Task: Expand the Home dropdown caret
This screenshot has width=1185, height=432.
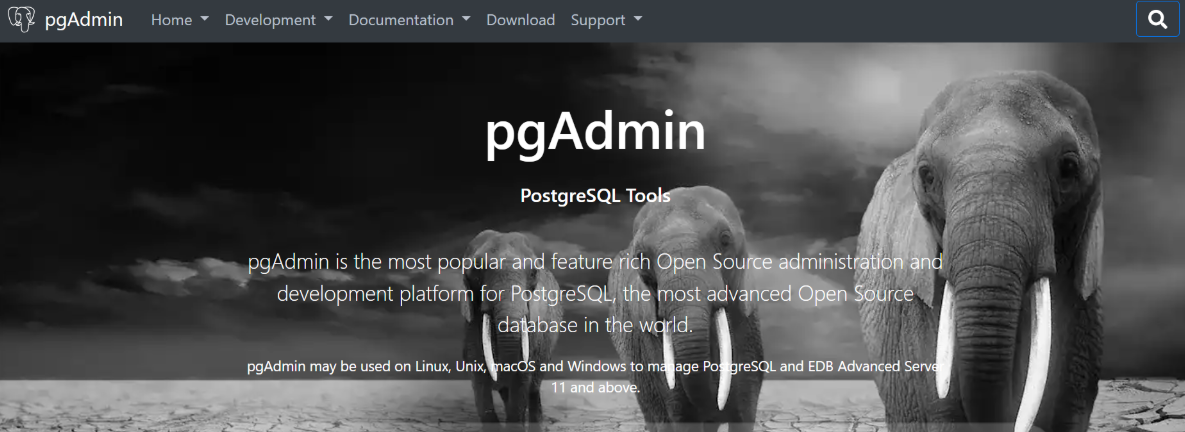Action: [x=204, y=20]
